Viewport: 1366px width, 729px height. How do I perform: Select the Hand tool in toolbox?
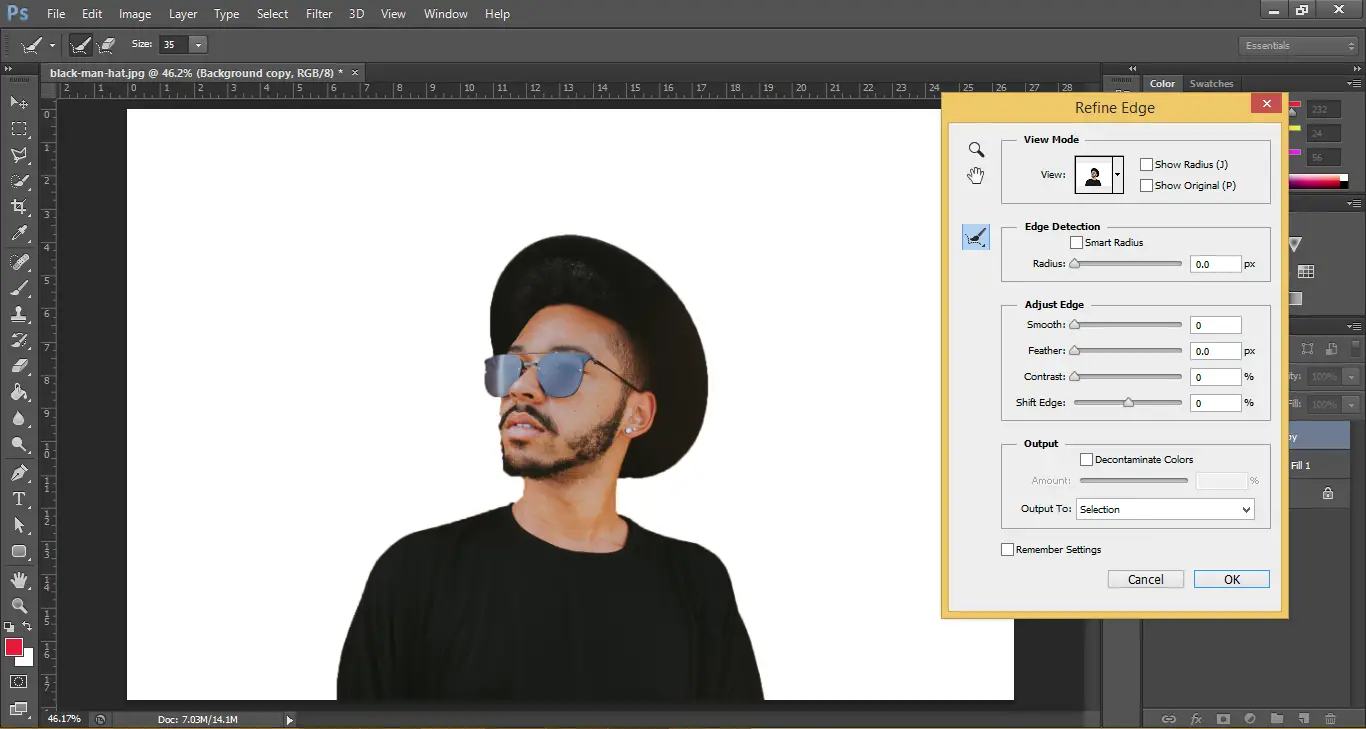point(19,580)
